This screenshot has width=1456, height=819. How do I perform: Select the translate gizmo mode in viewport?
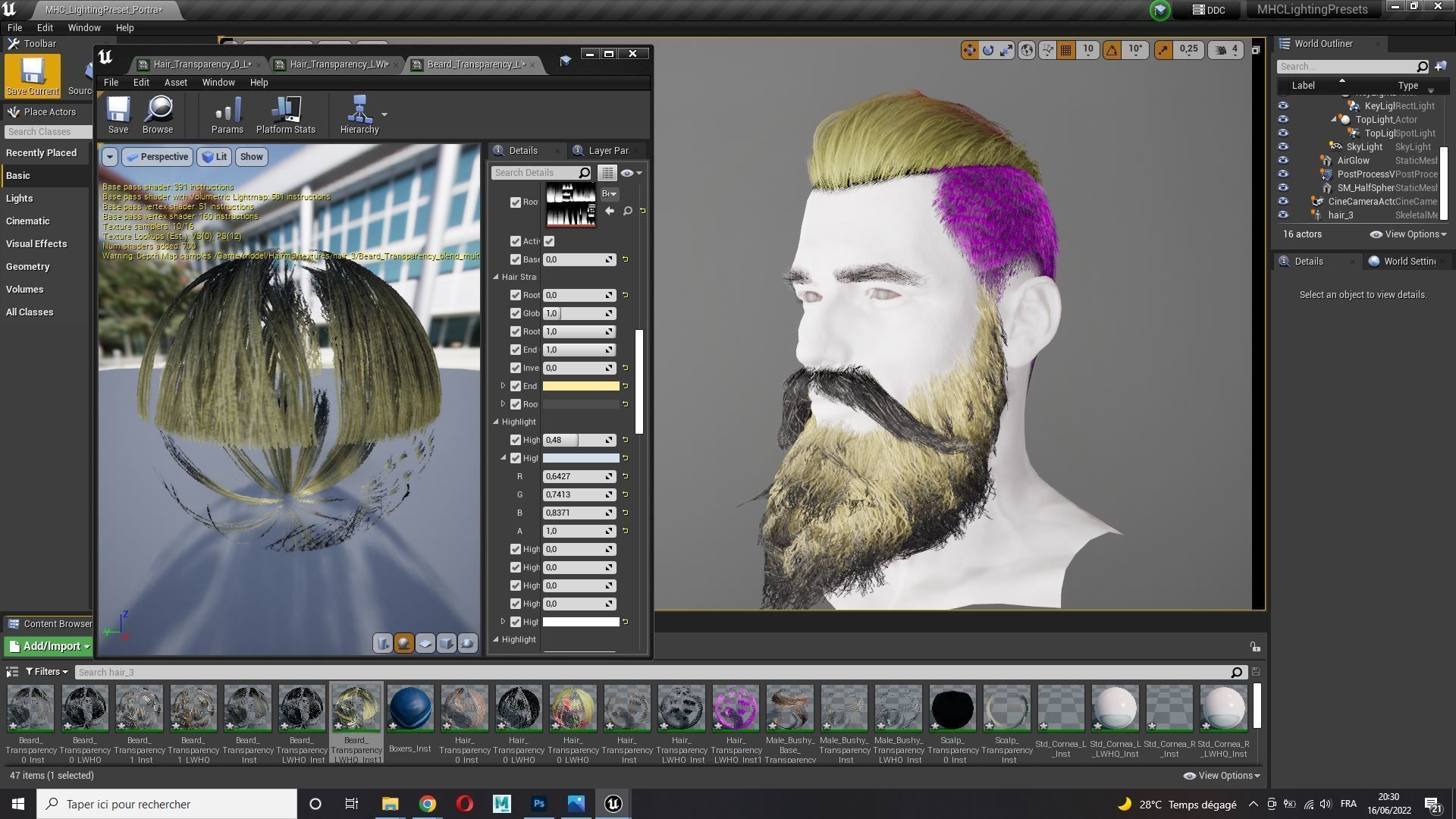(969, 50)
